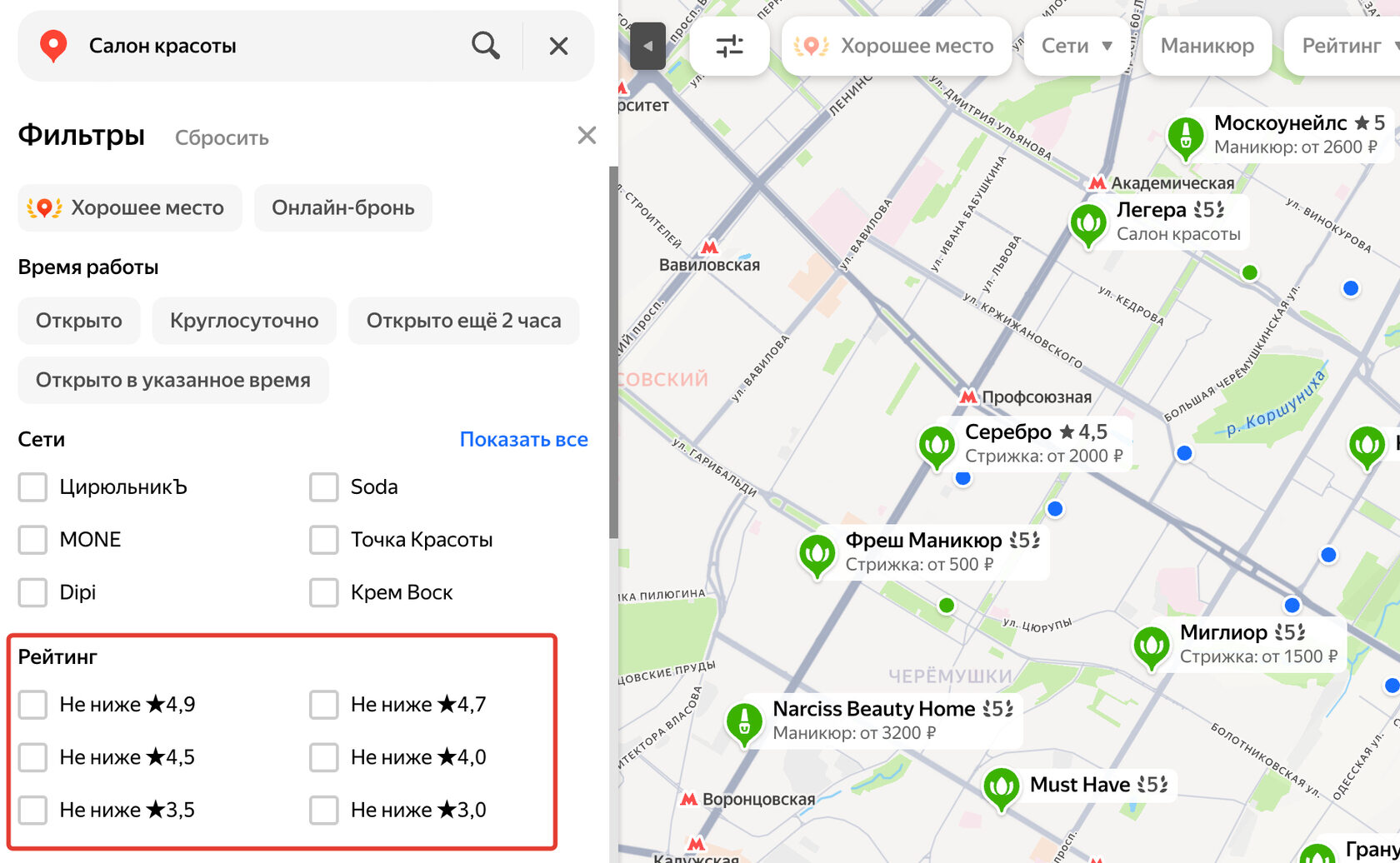Enable rating filter Не ниже 4,9

32,705
